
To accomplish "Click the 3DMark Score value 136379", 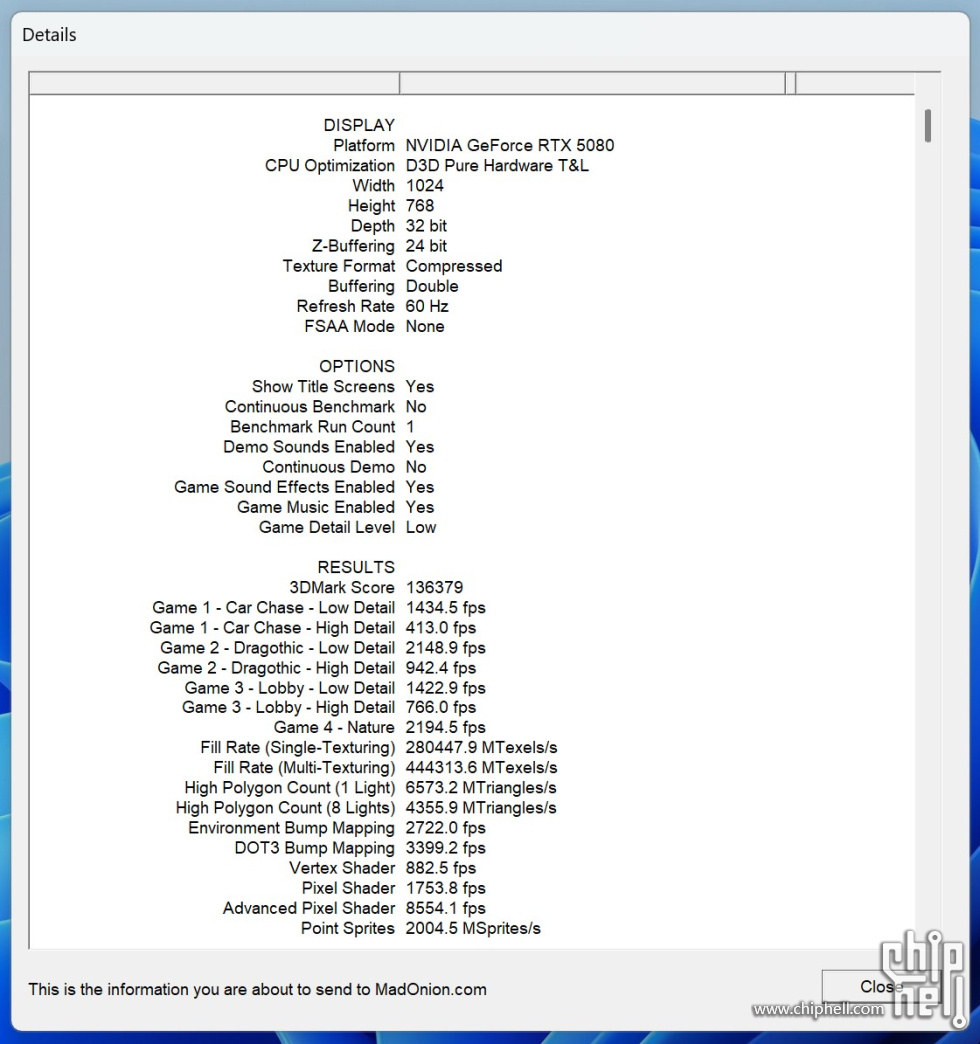I will (434, 587).
